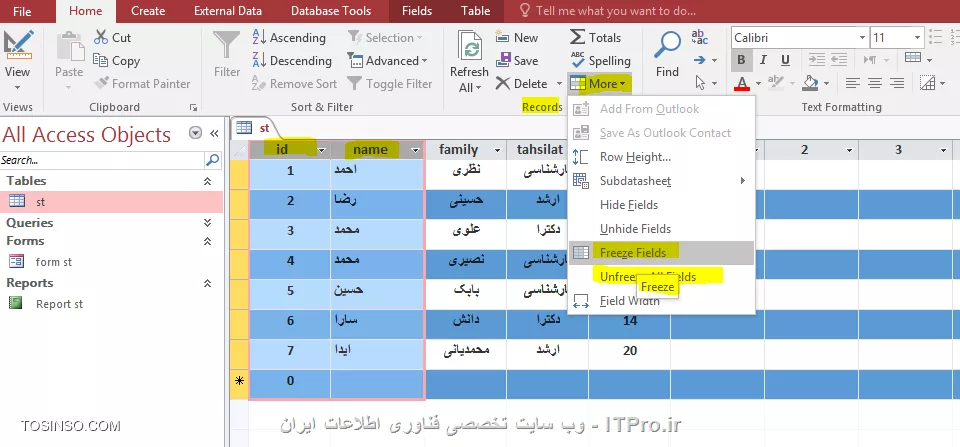Open the External Data tab

point(228,11)
